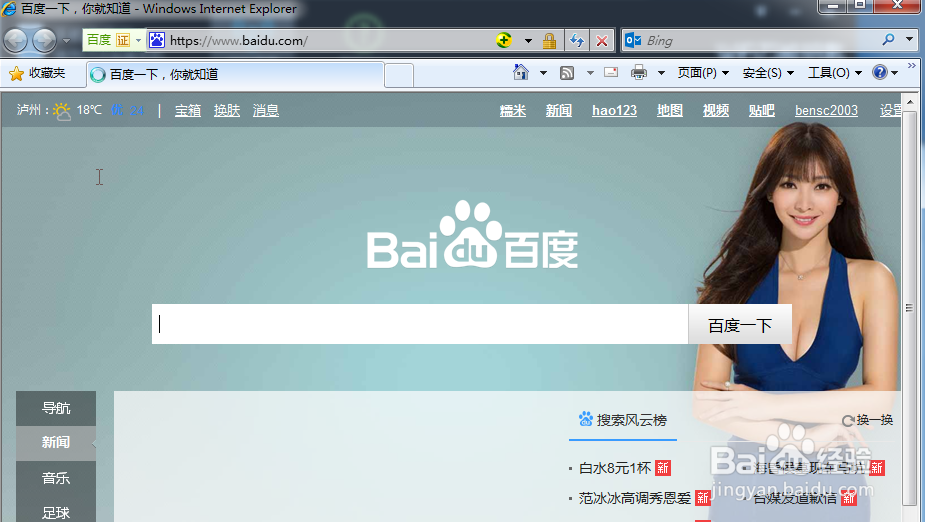Viewport: 925px width, 522px height.
Task: Click the Help question mark icon
Action: coord(880,72)
